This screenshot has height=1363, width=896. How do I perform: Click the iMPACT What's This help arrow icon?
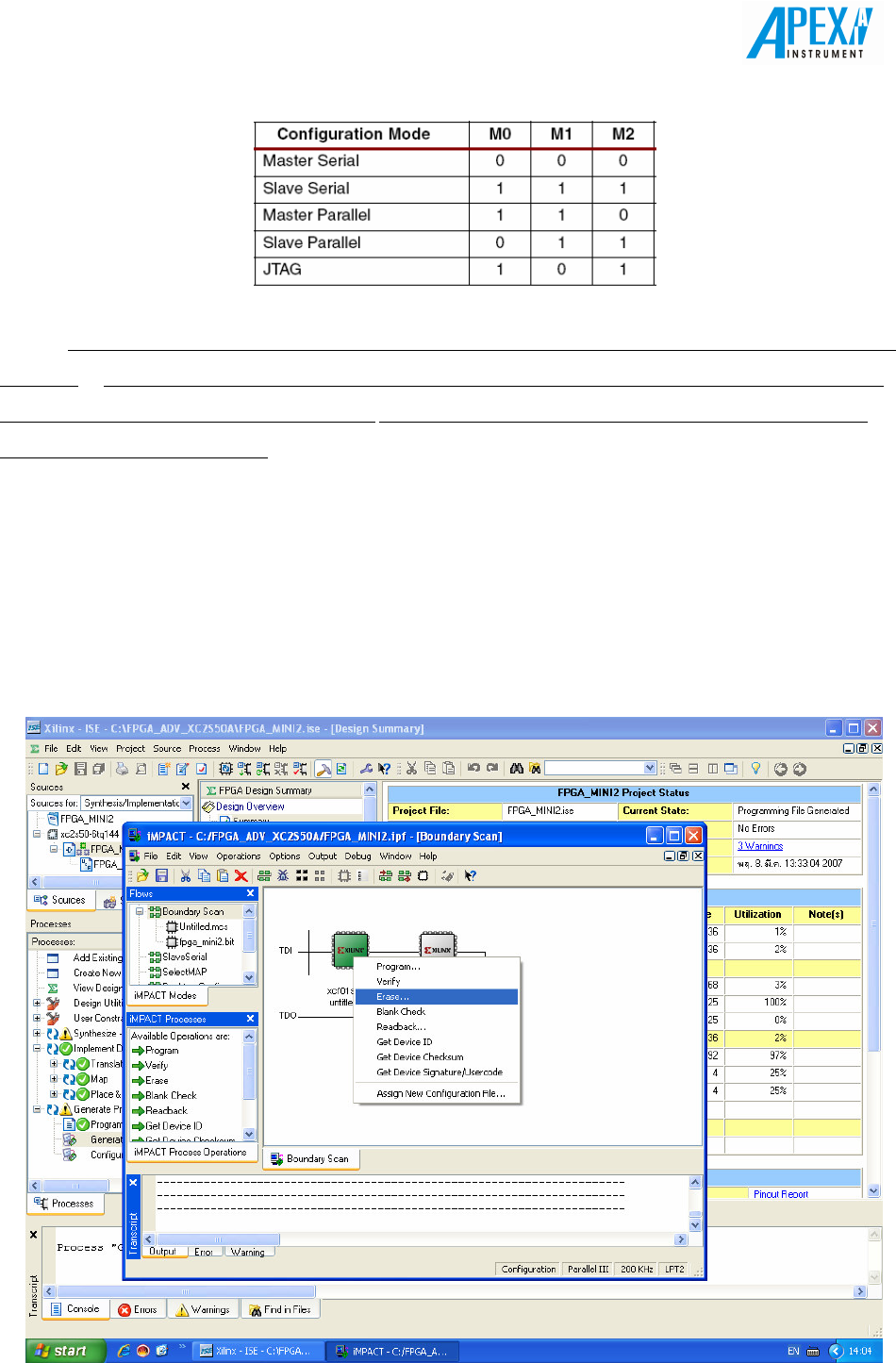[470, 876]
